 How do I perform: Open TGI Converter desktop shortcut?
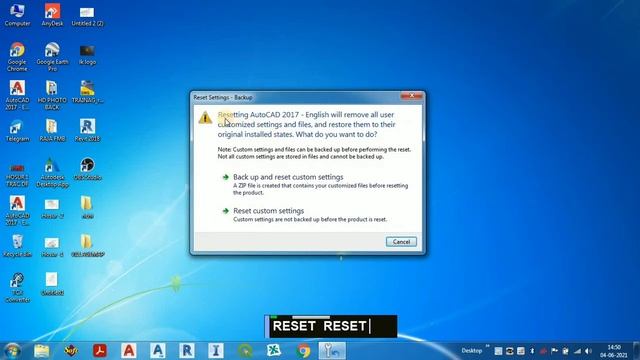click(17, 287)
